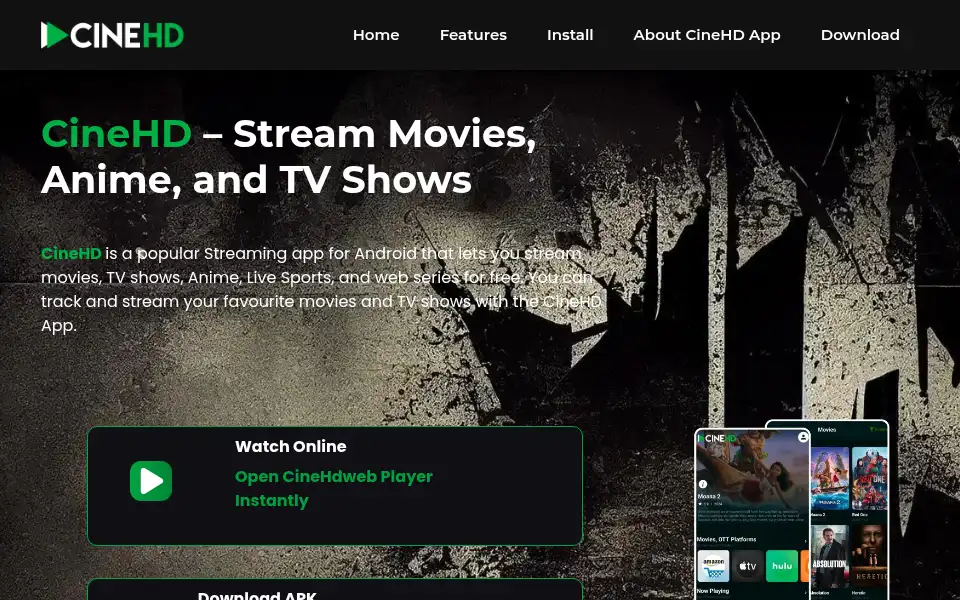
Task: Click the Red One movie poster thumbnail
Action: click(x=869, y=478)
